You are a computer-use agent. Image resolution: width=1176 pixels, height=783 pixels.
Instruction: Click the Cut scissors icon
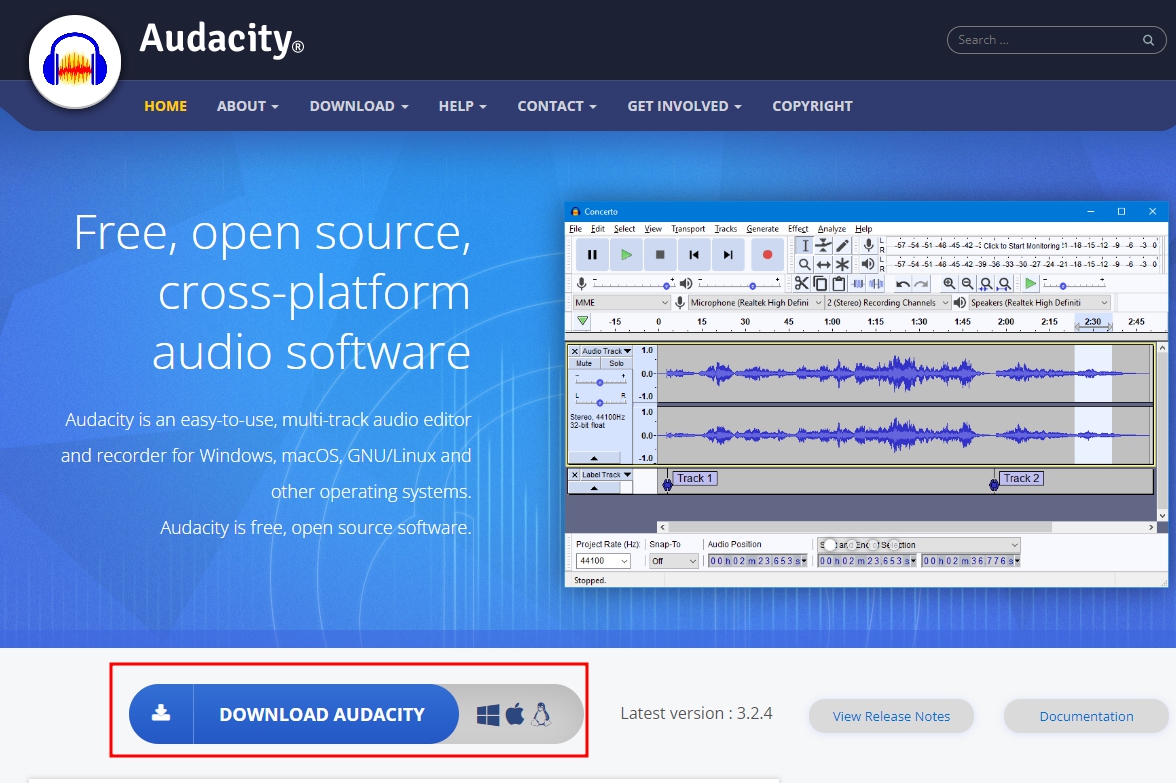click(x=802, y=284)
